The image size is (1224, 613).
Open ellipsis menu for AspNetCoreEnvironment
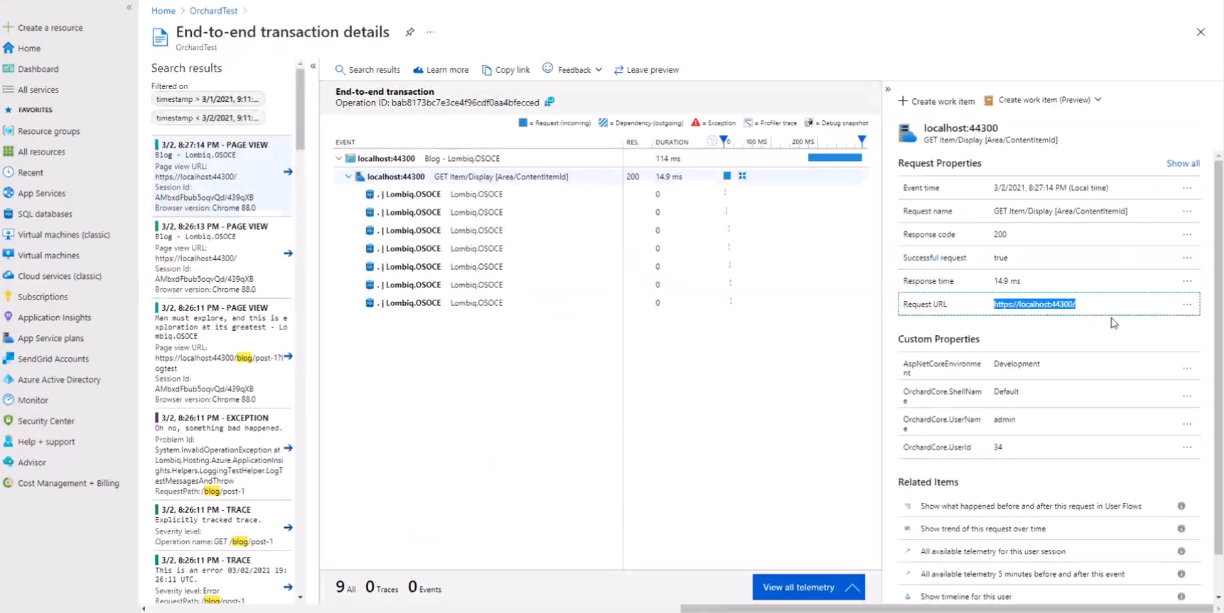coord(1187,368)
